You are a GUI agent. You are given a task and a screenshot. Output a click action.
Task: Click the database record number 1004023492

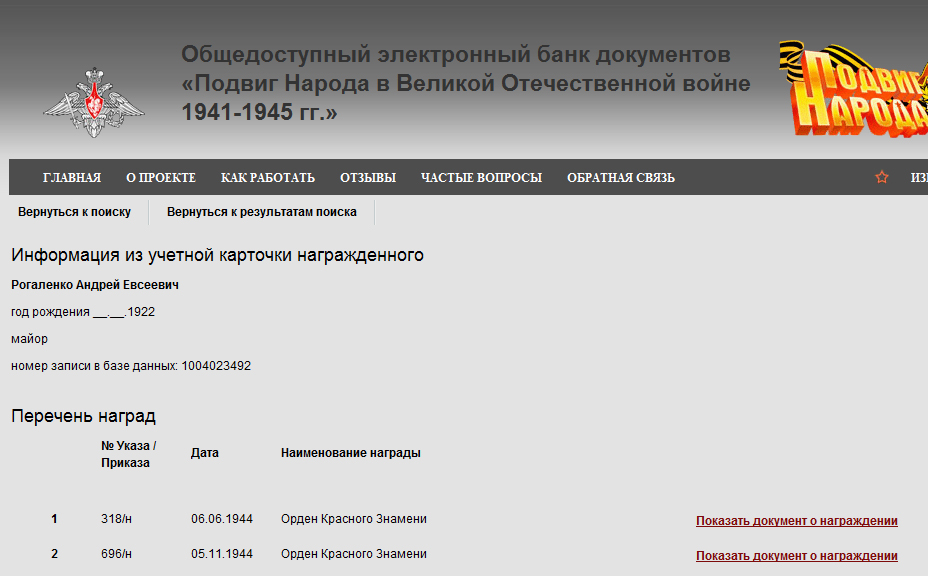point(216,366)
